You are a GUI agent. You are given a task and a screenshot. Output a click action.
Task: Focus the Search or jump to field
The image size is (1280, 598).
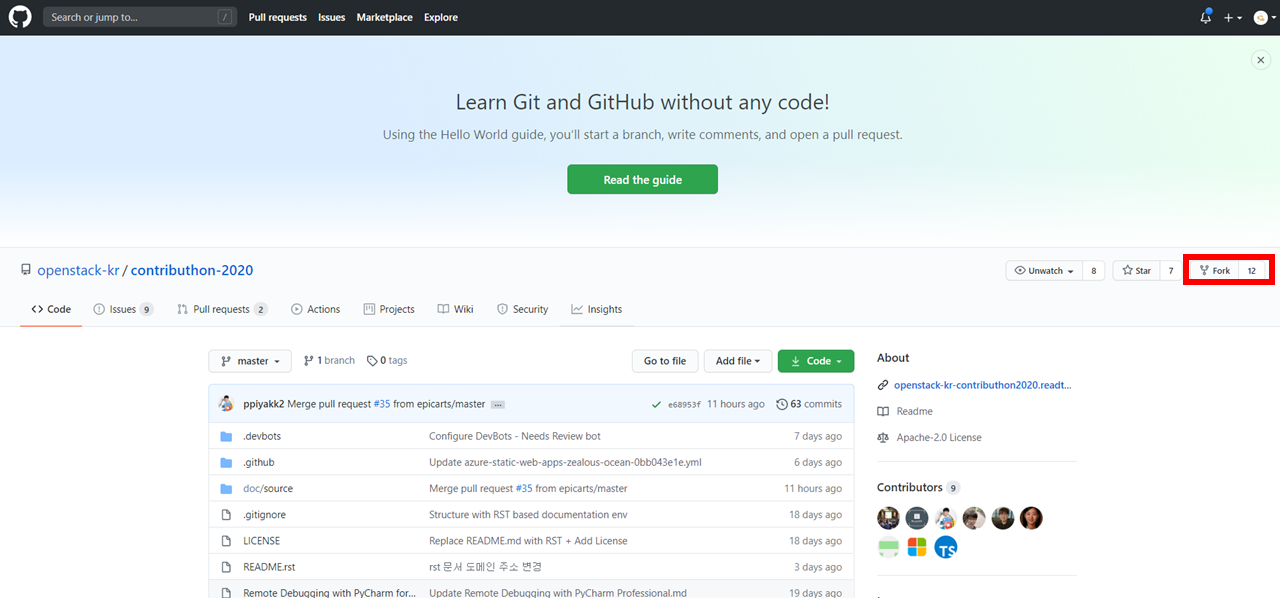140,17
